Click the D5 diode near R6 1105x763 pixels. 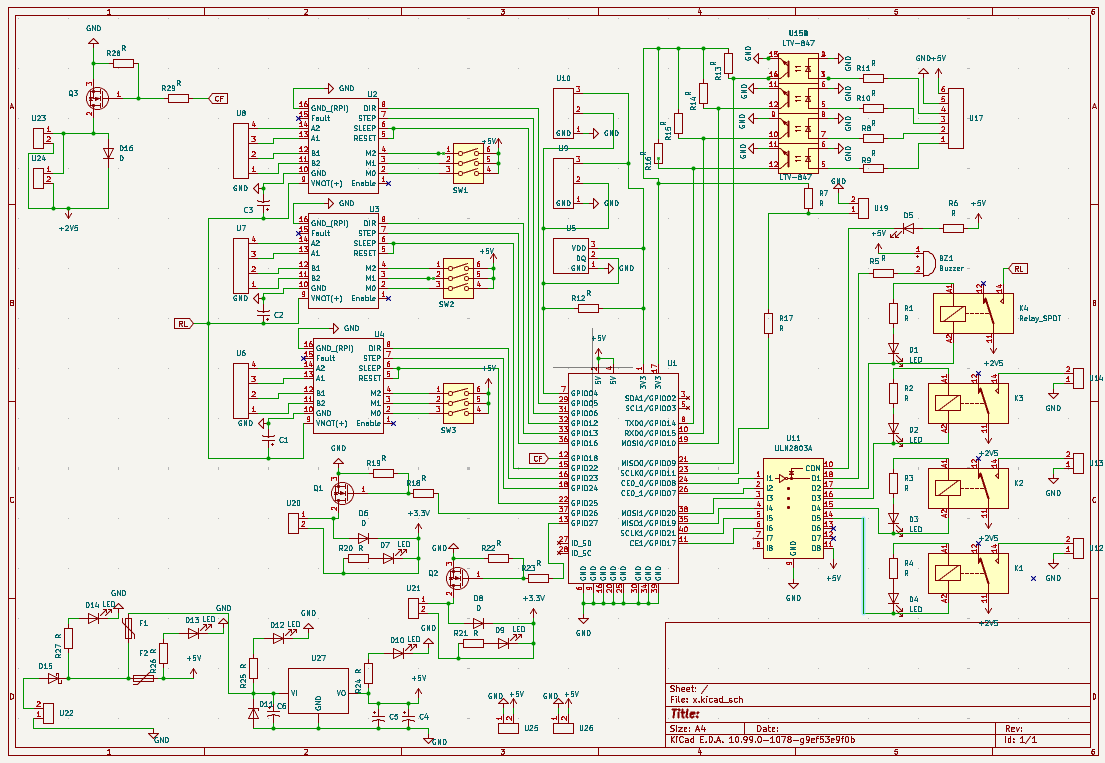click(908, 228)
